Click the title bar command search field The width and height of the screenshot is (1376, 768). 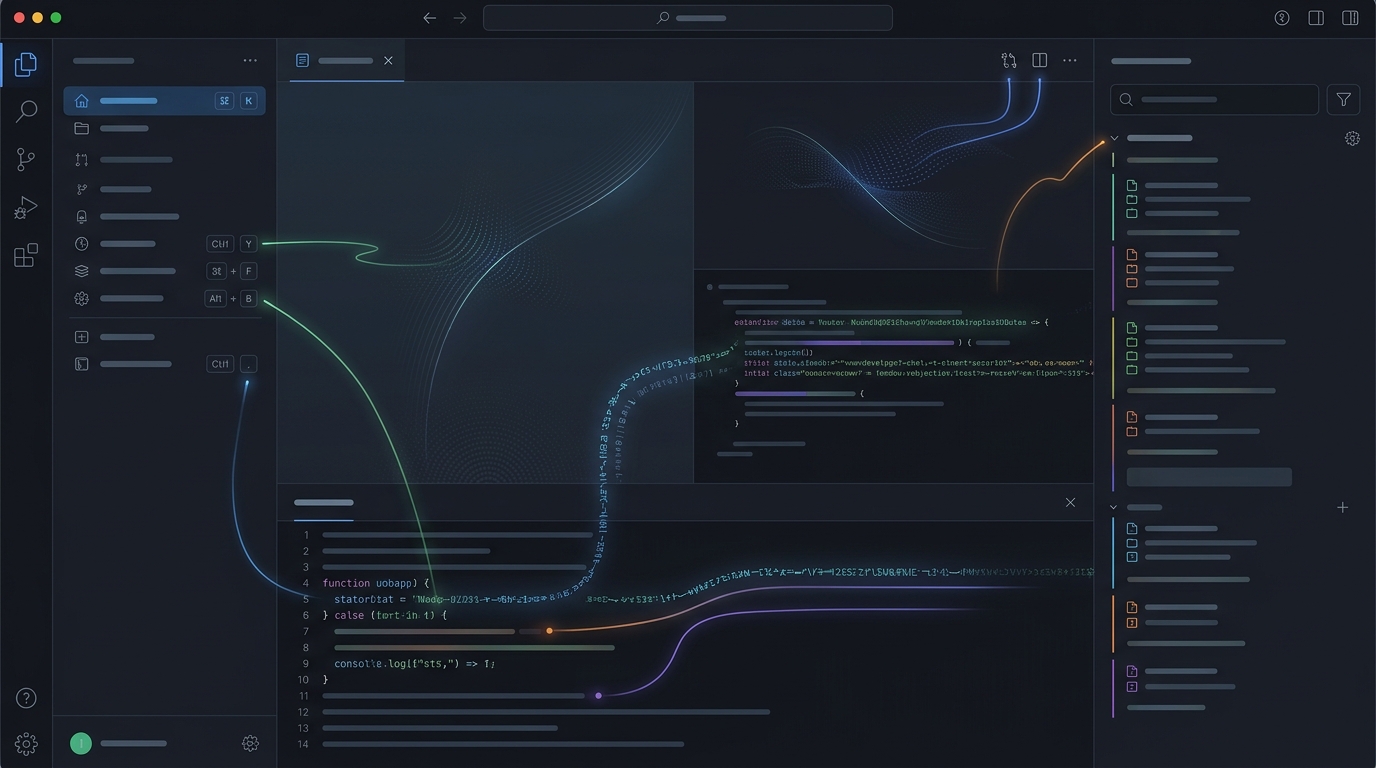click(688, 18)
